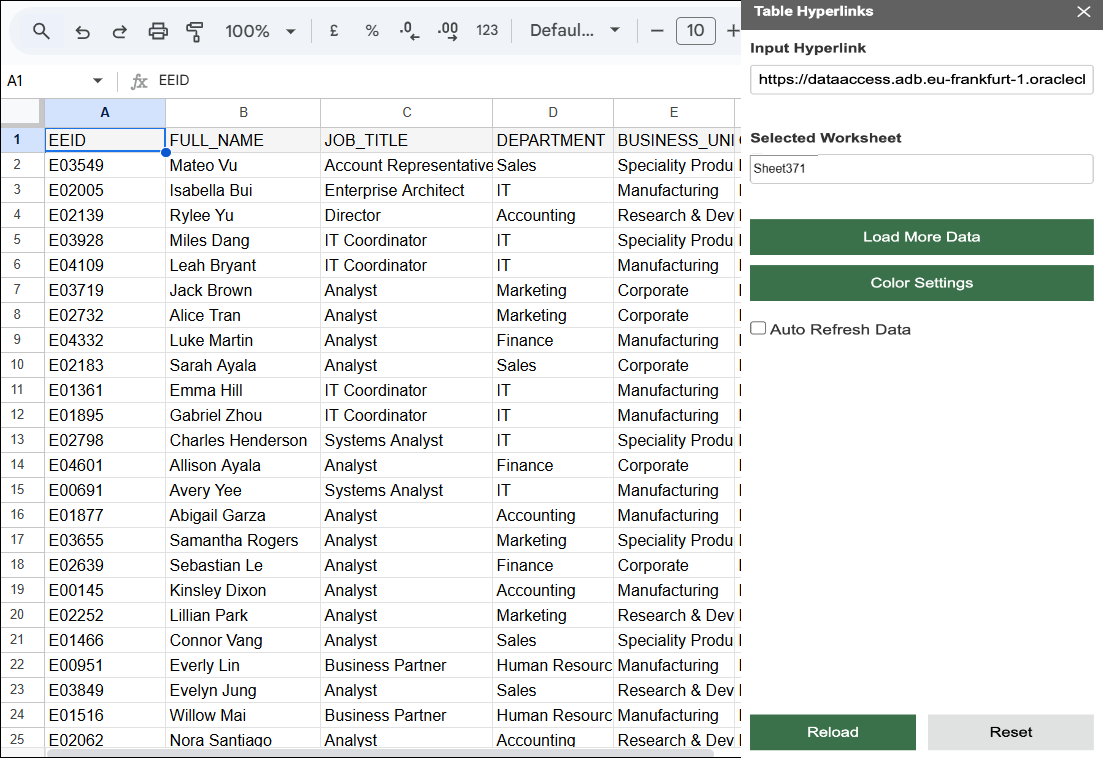Open the 123 number format menu
This screenshot has height=758, width=1103.
pyautogui.click(x=487, y=30)
